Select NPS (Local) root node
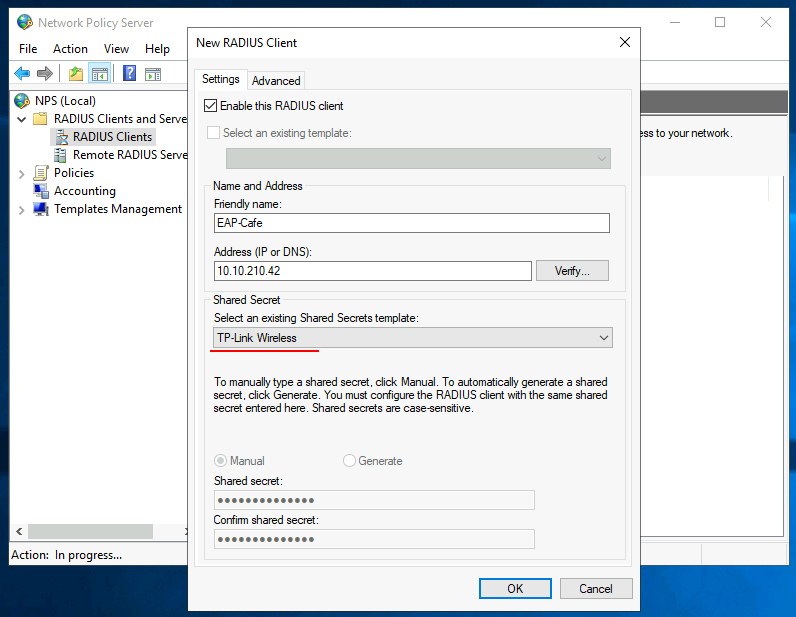 click(65, 101)
